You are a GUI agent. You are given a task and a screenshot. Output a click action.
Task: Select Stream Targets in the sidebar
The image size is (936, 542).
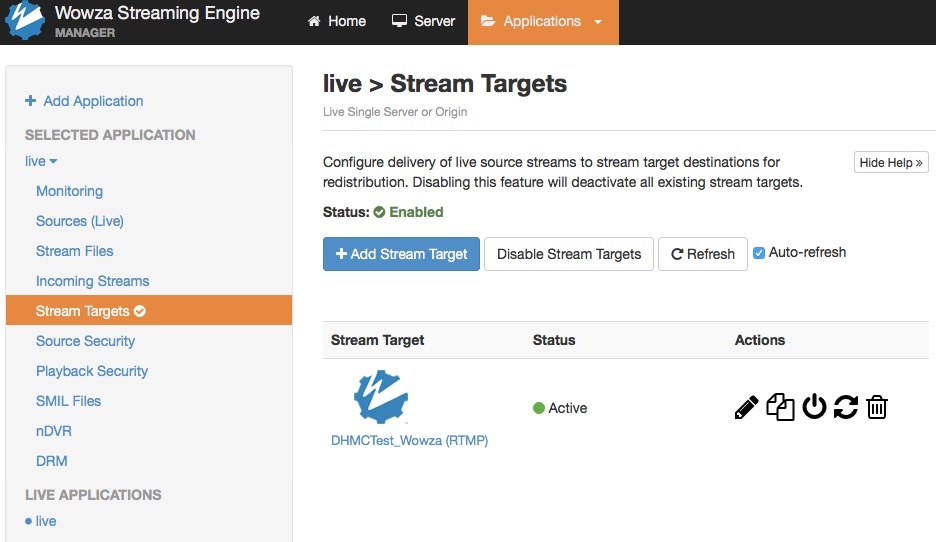[149, 310]
